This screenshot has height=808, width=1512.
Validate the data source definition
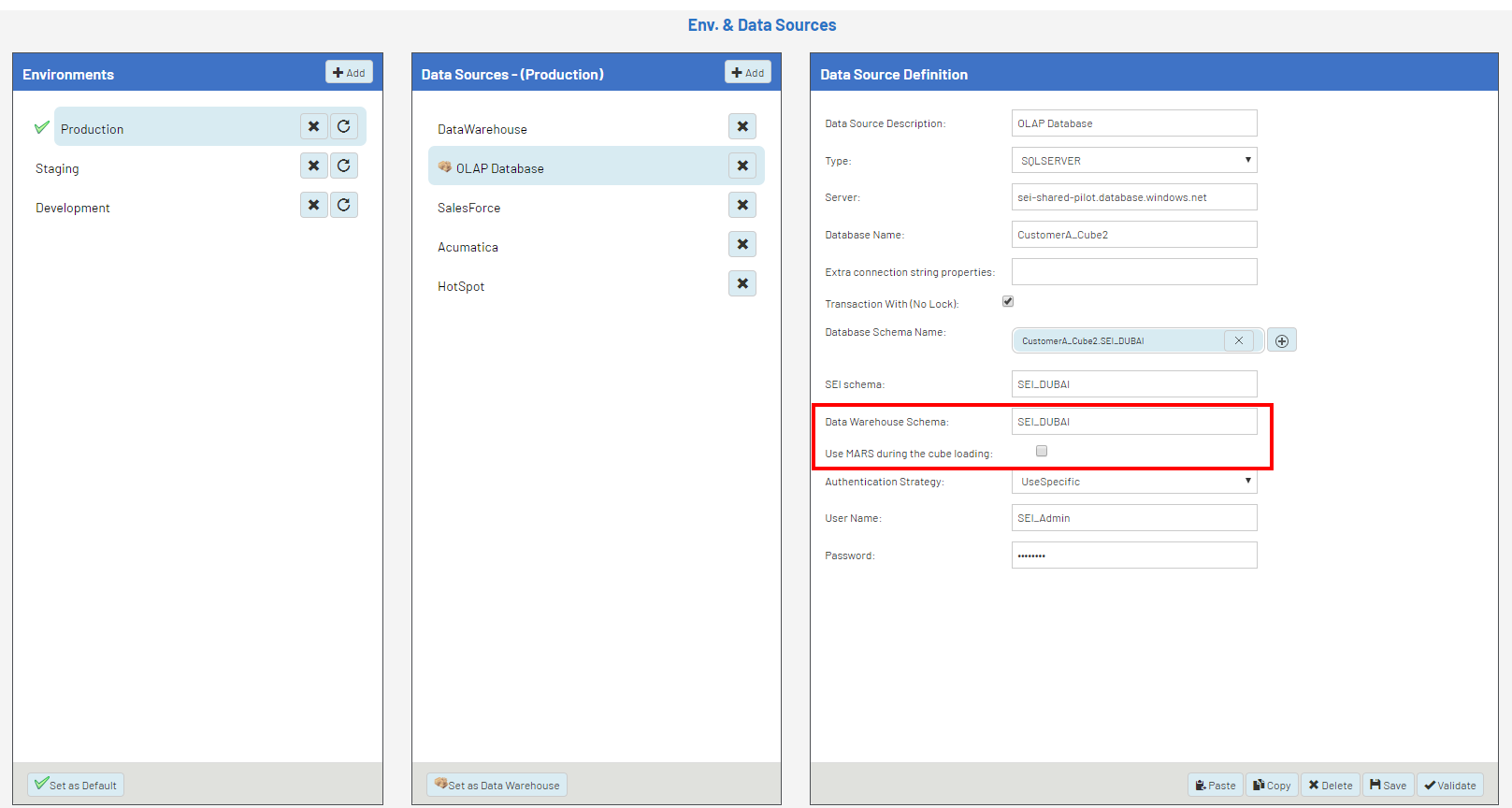[1449, 785]
